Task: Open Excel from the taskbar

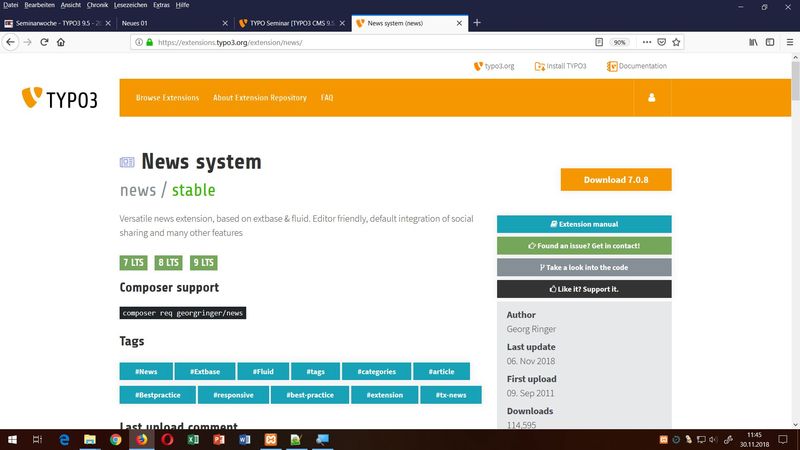Action: point(193,439)
